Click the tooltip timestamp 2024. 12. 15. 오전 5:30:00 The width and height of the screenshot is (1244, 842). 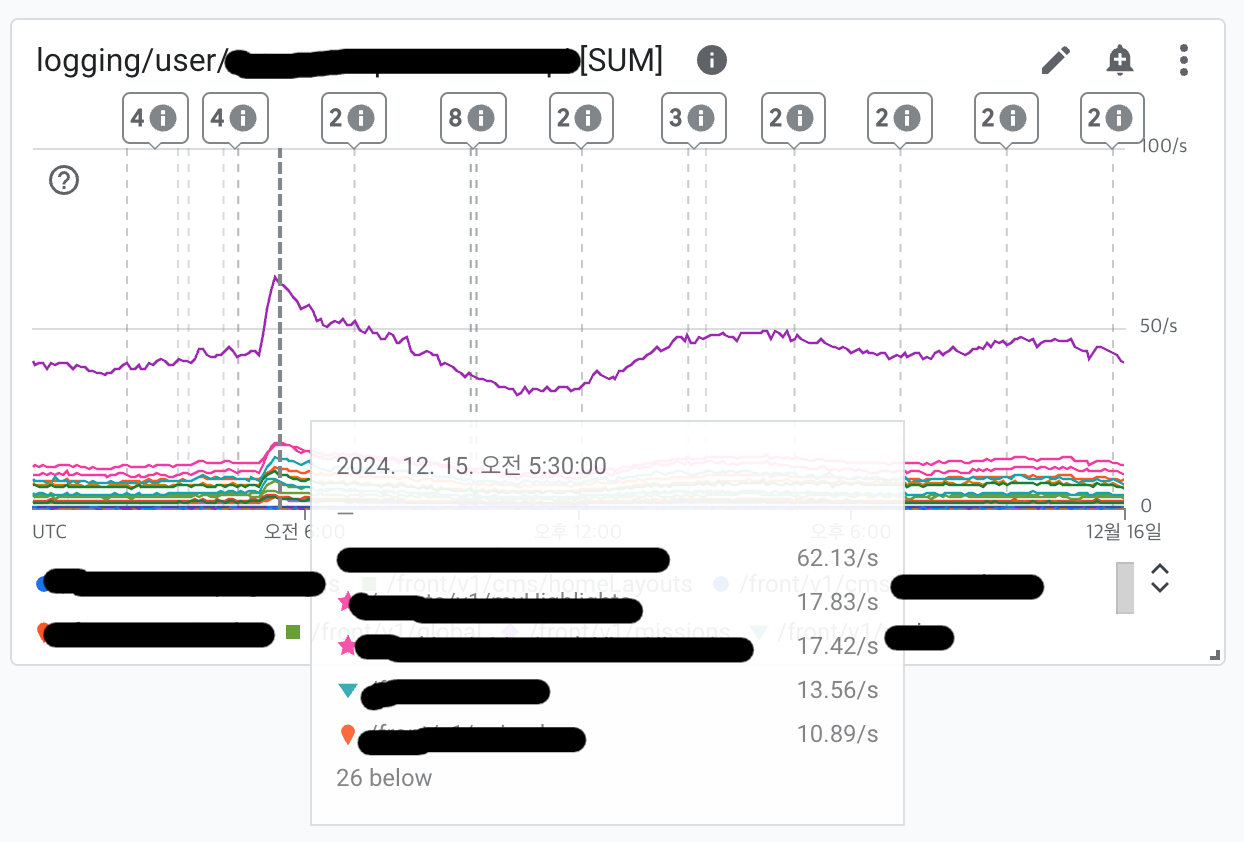pyautogui.click(x=471, y=466)
